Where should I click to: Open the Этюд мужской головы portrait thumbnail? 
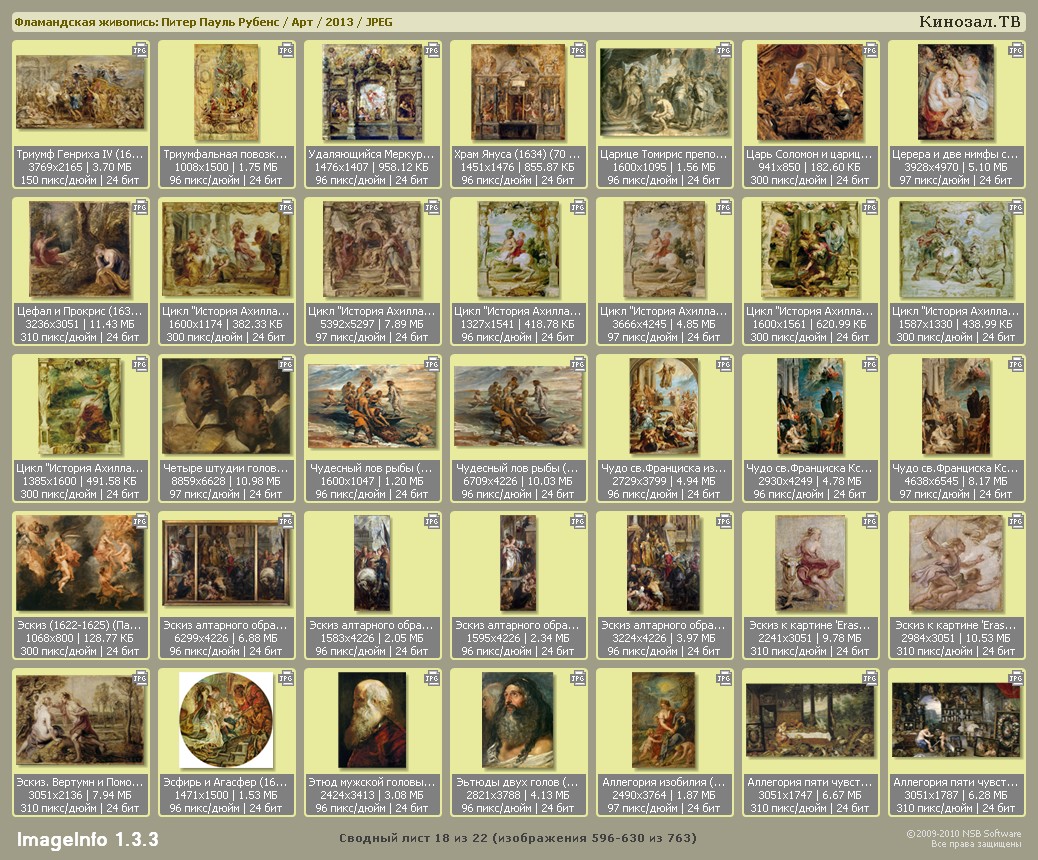pyautogui.click(x=372, y=720)
